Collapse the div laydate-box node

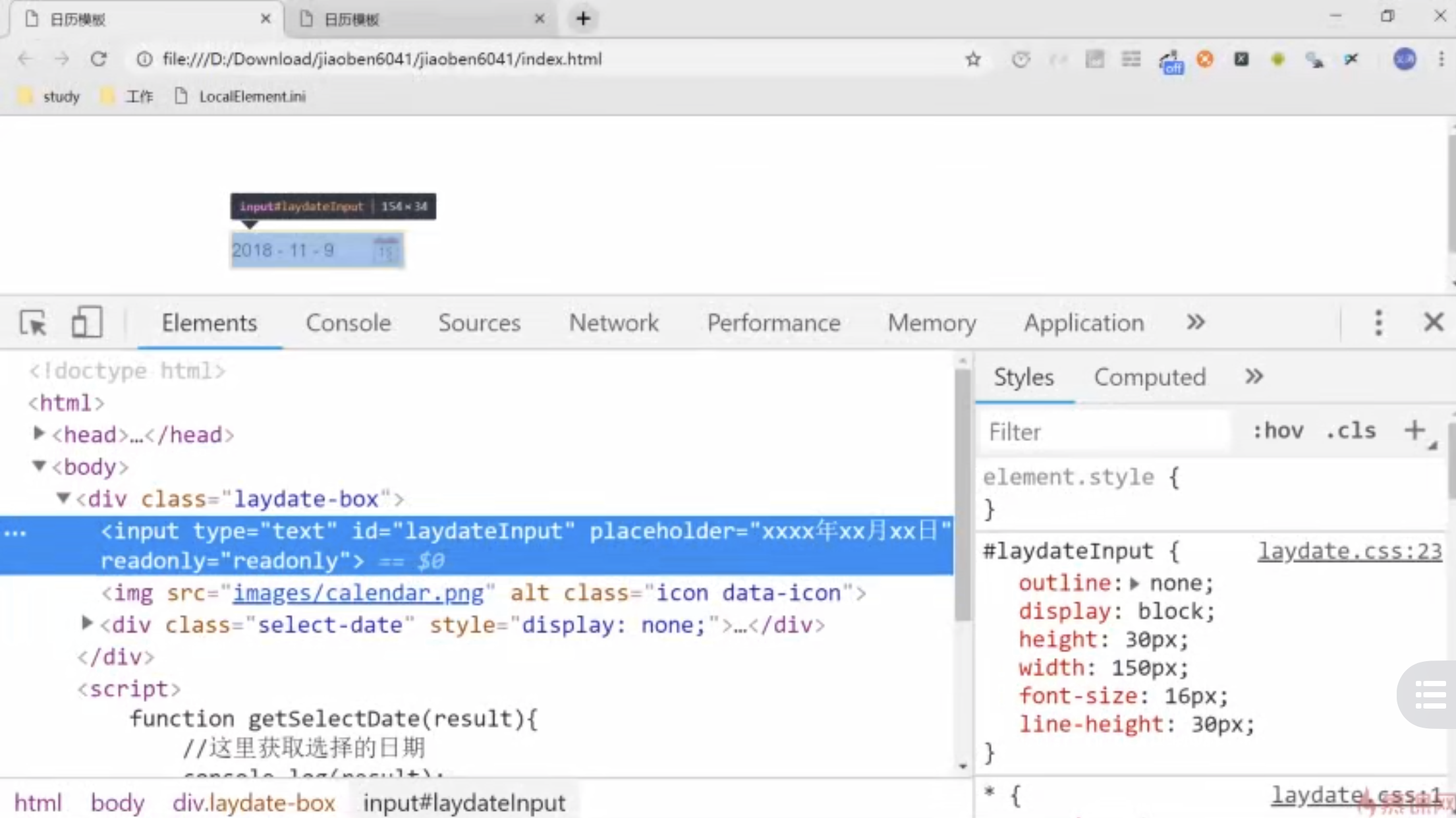tap(63, 498)
